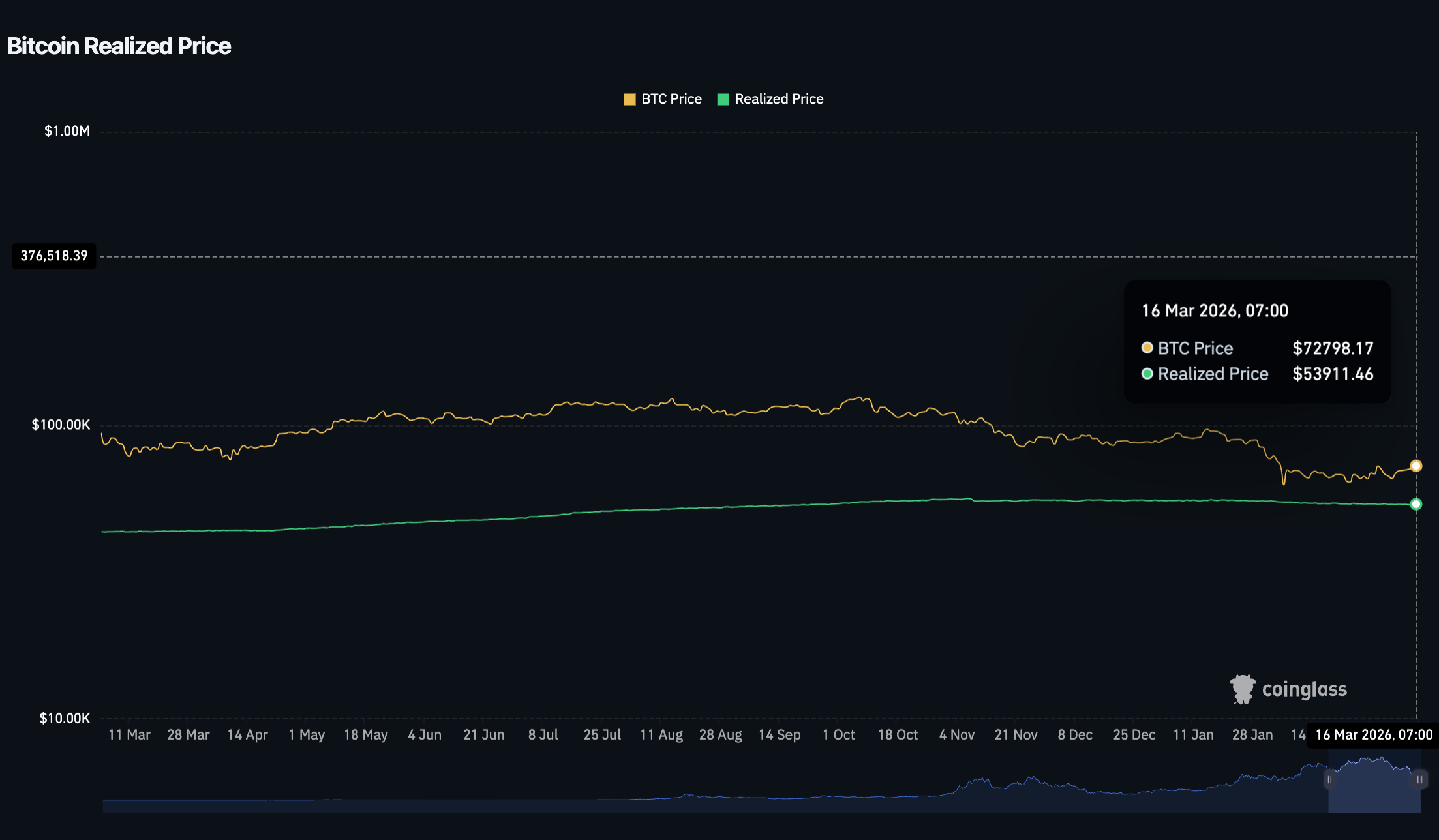Click the $100.00K y-axis label
Viewport: 1439px width, 840px height.
coord(61,425)
